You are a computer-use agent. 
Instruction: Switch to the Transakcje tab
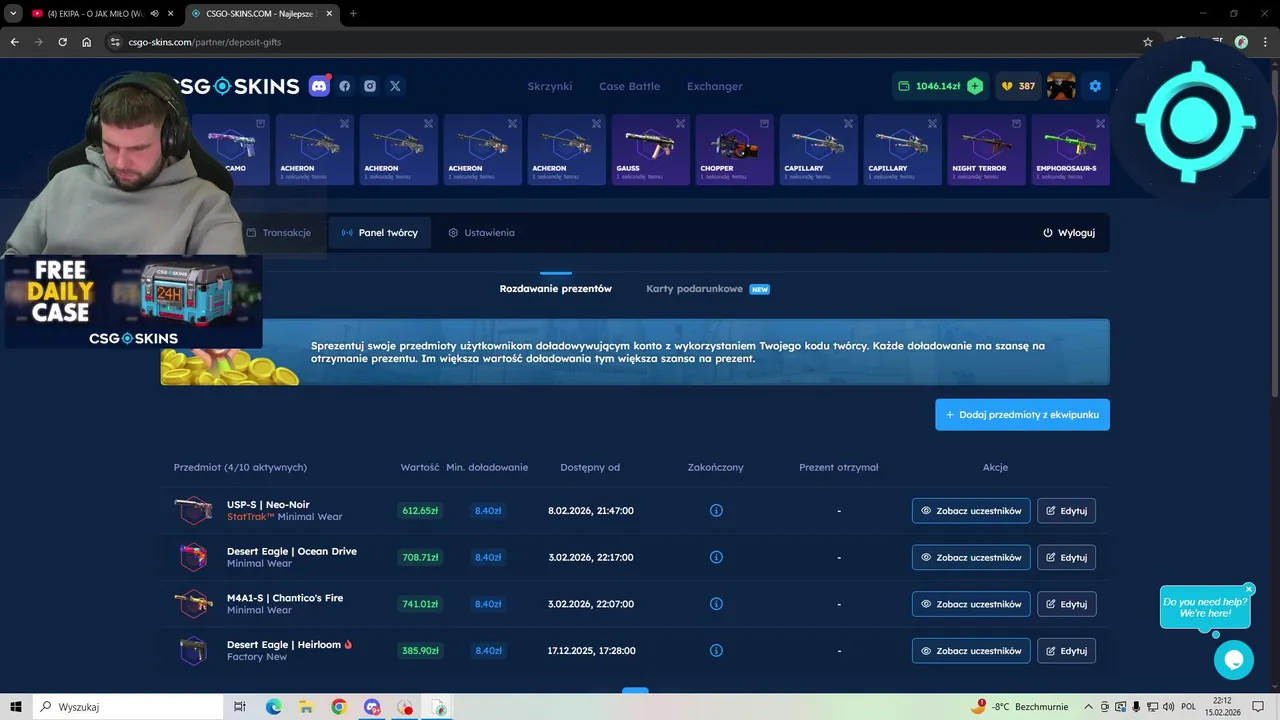(279, 233)
